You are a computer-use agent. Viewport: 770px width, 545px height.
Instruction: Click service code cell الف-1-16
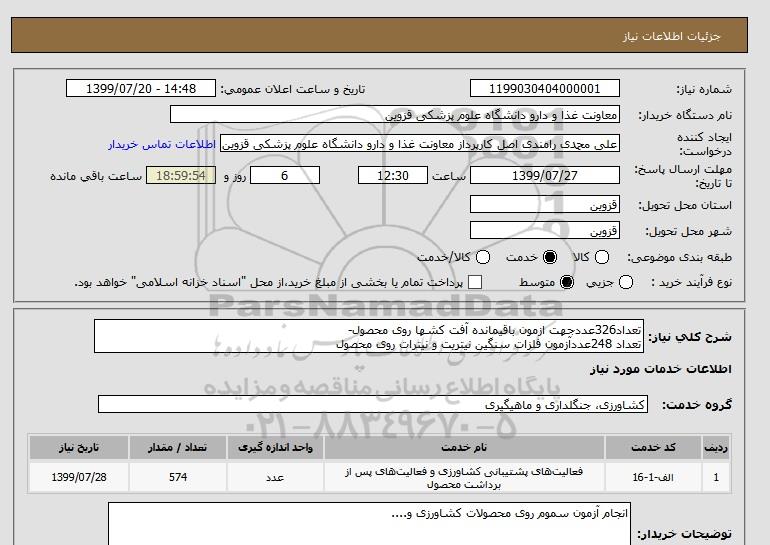click(x=653, y=477)
